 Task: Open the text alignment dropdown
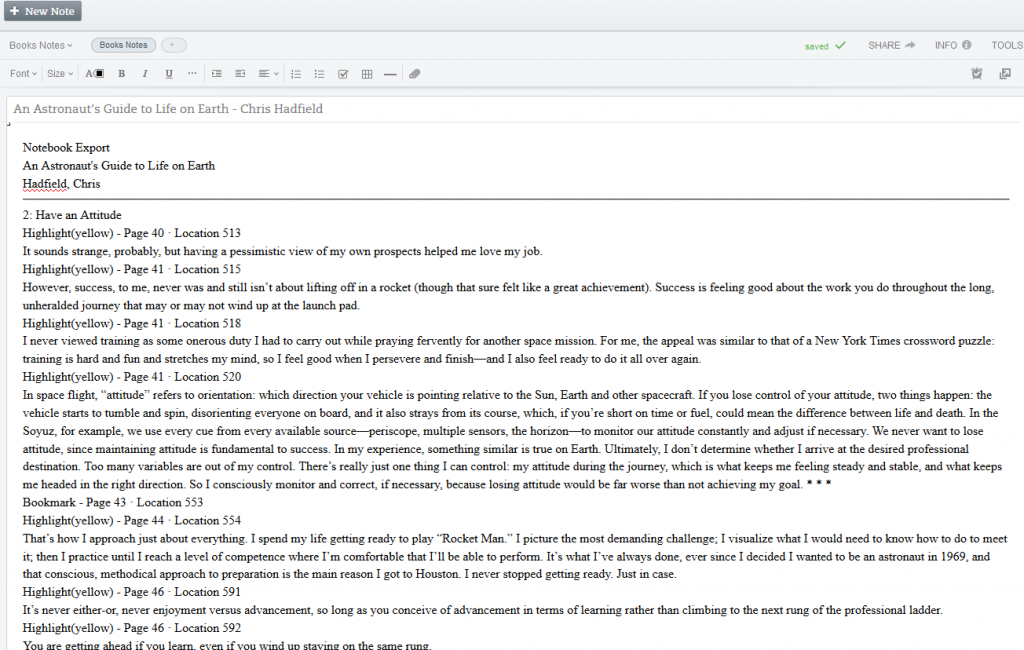click(x=268, y=74)
